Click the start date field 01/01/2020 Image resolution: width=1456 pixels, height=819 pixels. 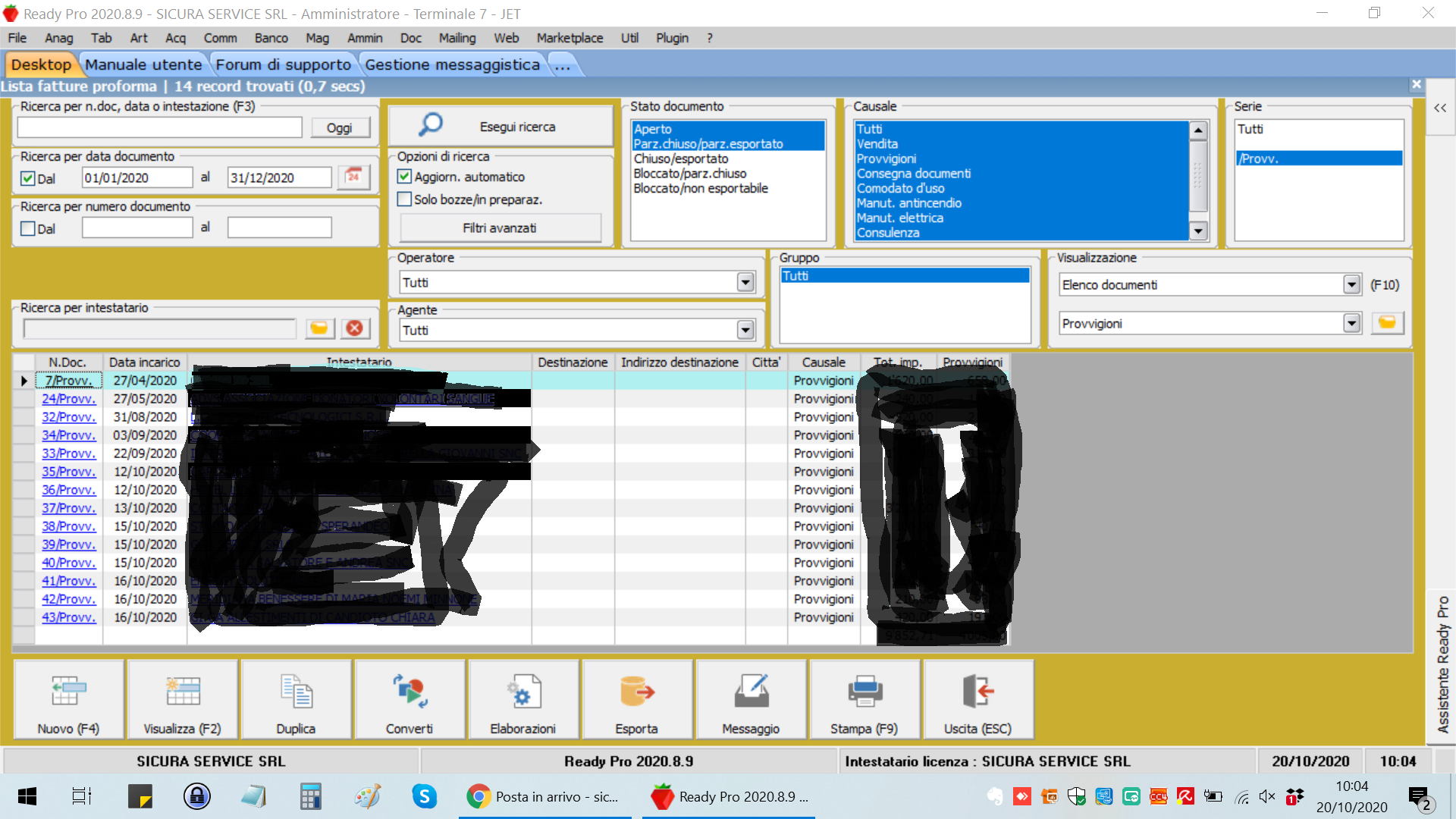pyautogui.click(x=137, y=177)
